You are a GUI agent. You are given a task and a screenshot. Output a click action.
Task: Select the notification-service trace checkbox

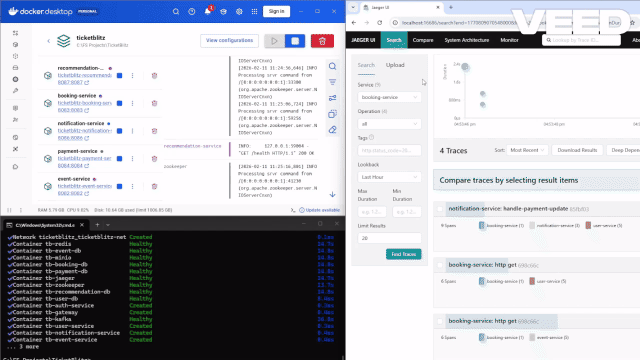pyautogui.click(x=440, y=209)
